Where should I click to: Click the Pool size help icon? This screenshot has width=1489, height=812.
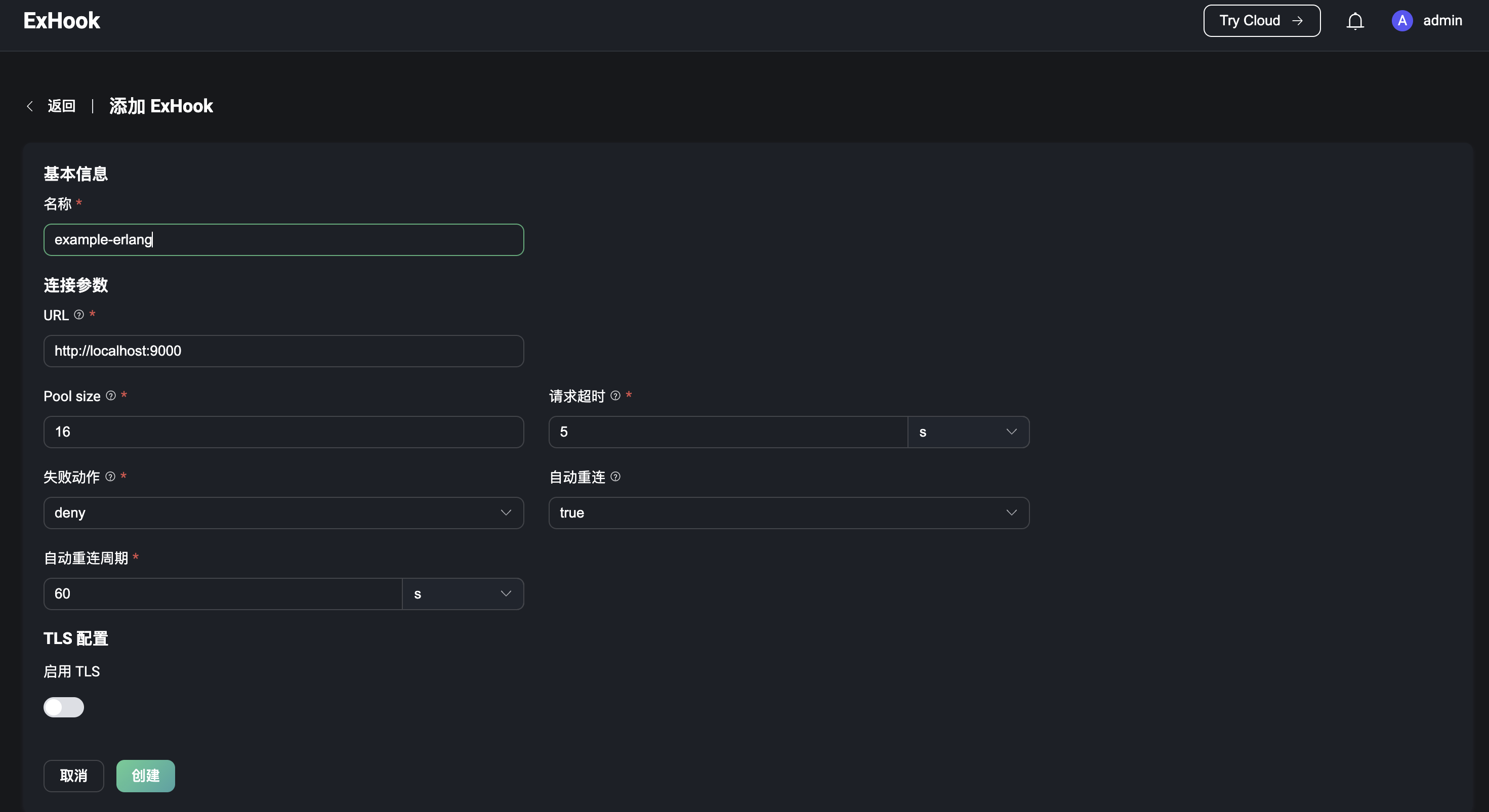[x=110, y=396]
